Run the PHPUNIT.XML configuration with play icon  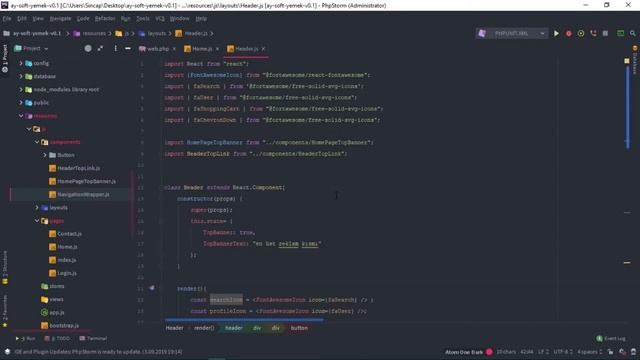tap(556, 33)
